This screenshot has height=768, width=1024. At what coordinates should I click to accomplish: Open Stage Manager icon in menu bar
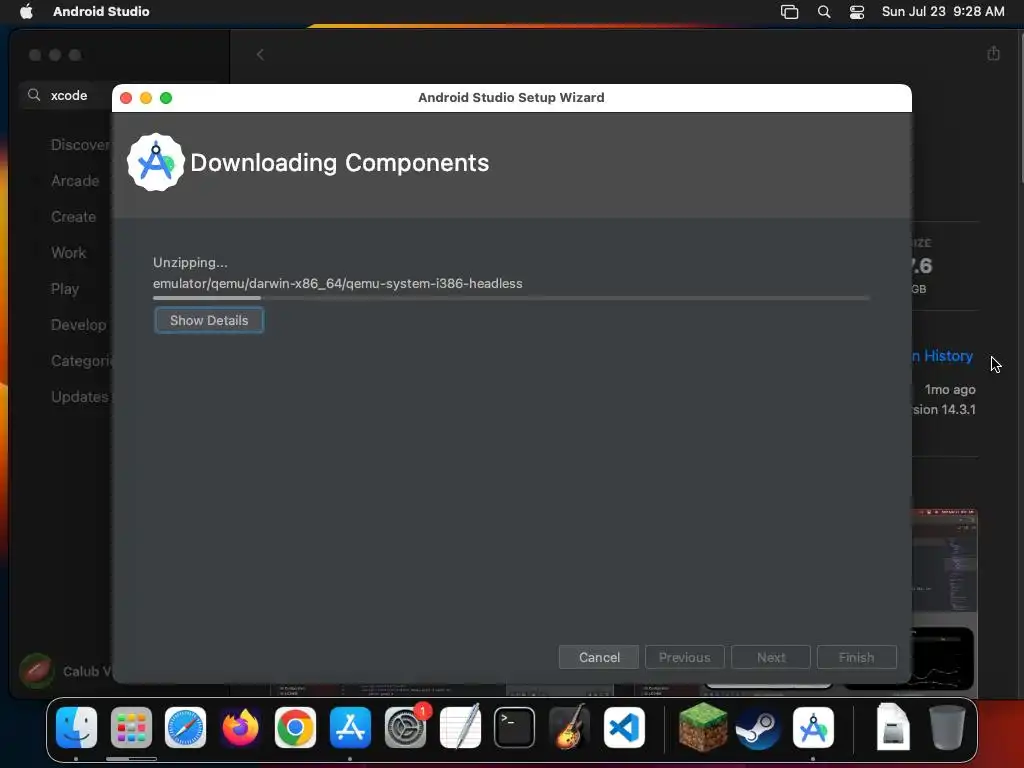790,11
